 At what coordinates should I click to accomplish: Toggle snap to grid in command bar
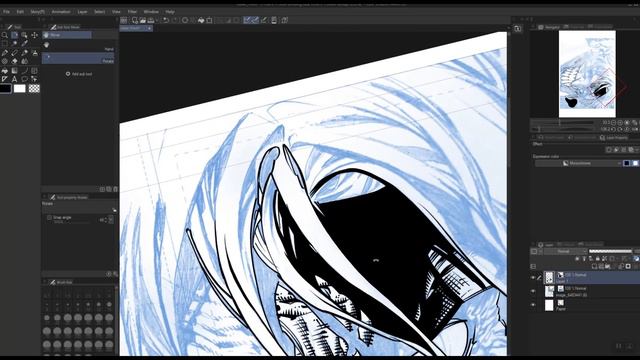[264, 20]
